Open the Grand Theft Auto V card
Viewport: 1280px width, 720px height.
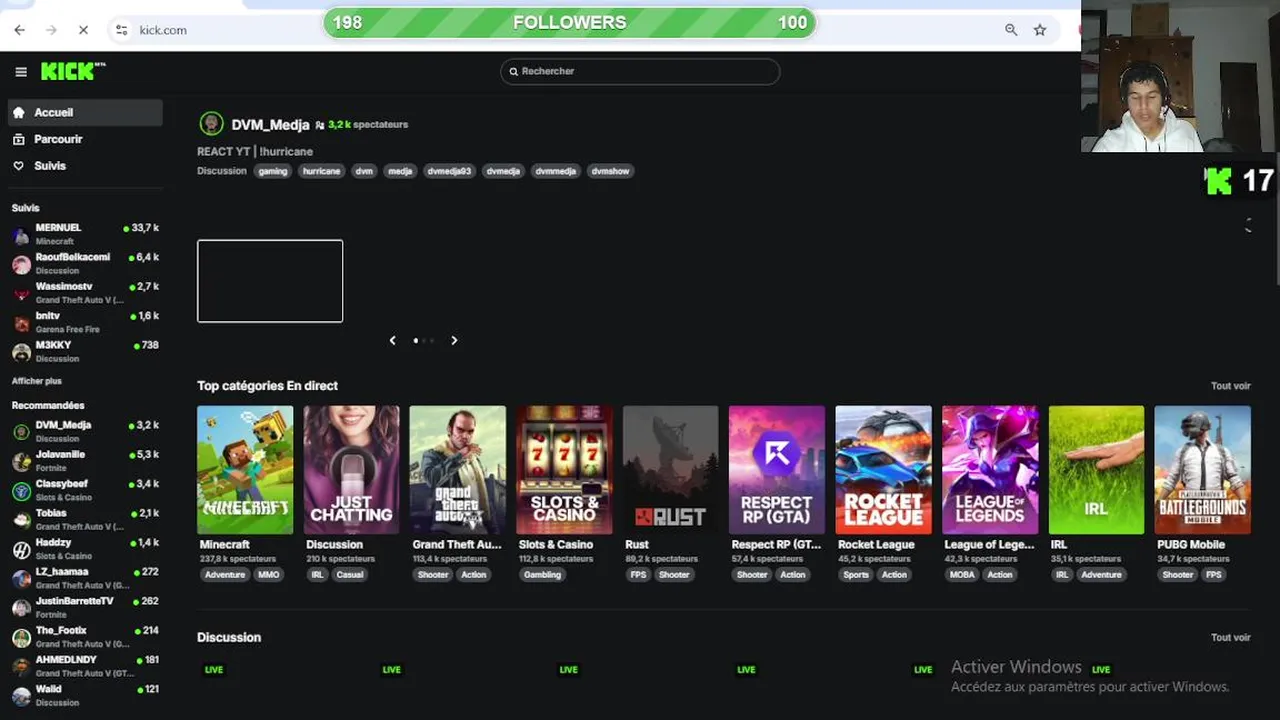458,470
